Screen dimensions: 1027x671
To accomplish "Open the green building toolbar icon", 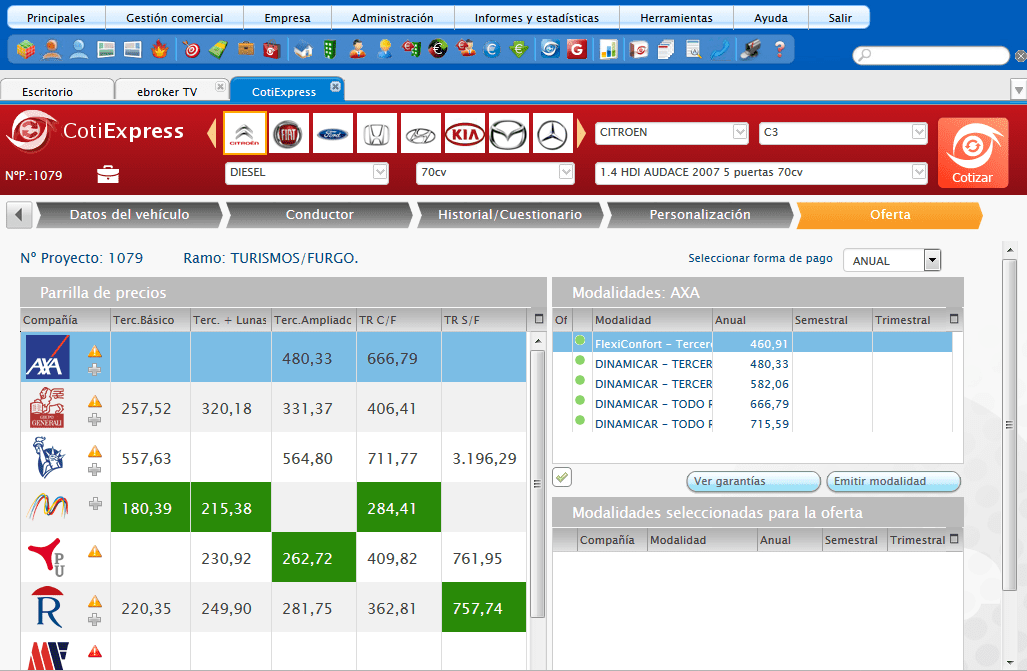I will point(330,49).
